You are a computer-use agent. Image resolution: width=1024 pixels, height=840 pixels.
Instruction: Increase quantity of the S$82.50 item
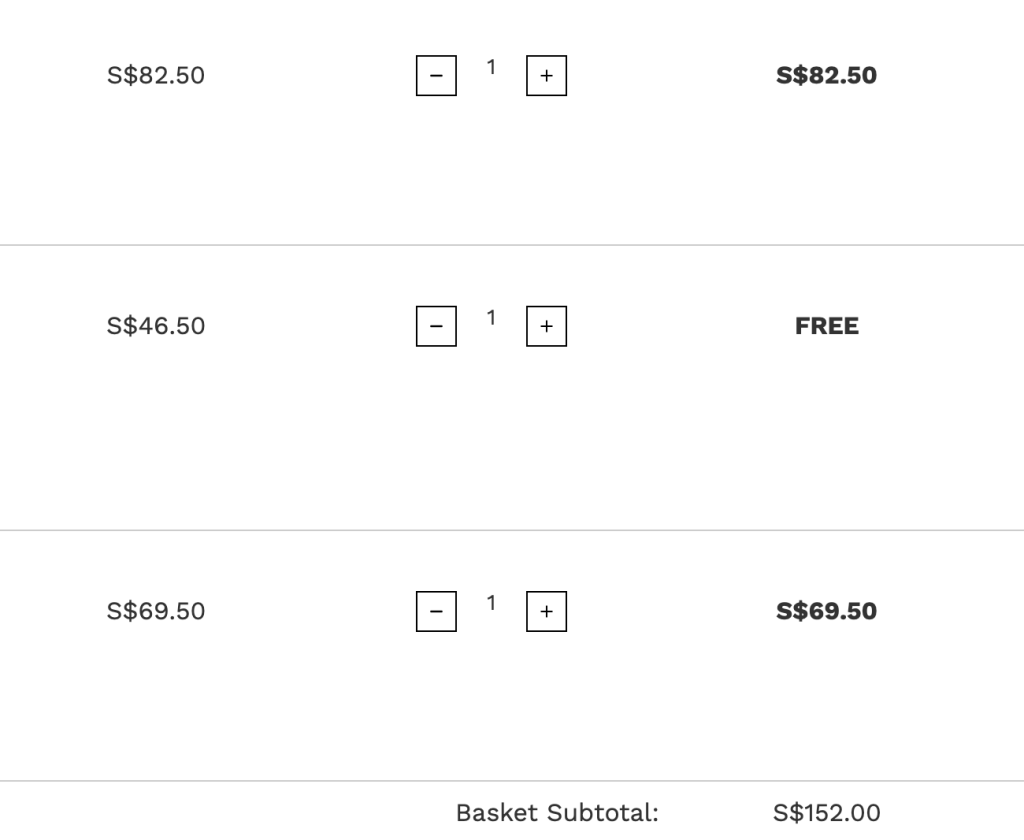point(546,76)
